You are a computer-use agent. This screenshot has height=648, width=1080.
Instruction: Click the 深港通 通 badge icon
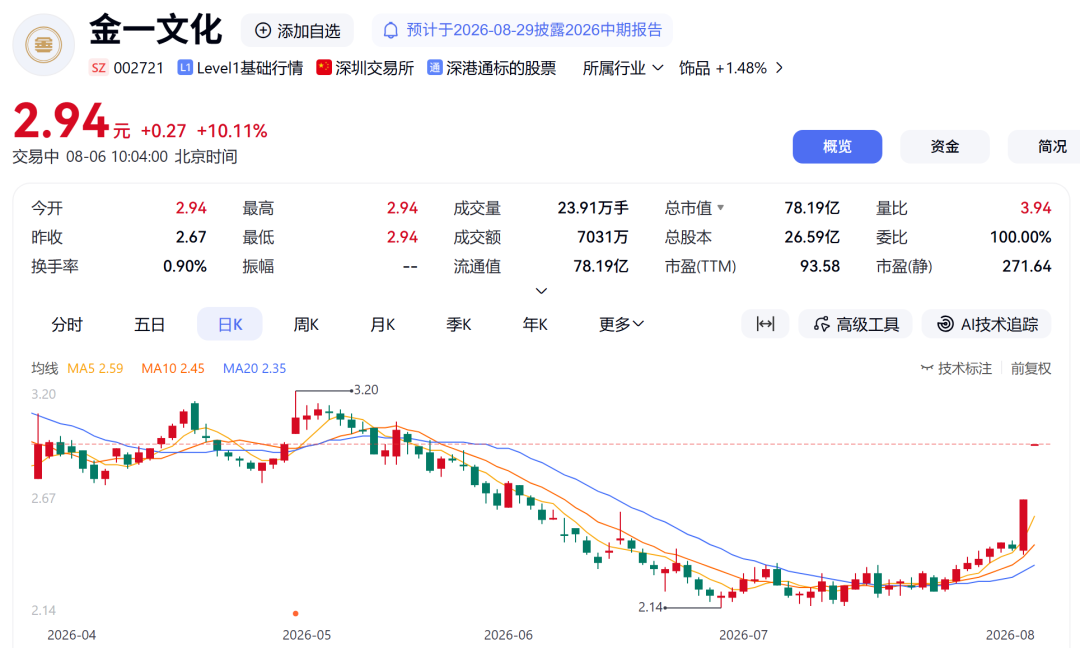[x=435, y=67]
